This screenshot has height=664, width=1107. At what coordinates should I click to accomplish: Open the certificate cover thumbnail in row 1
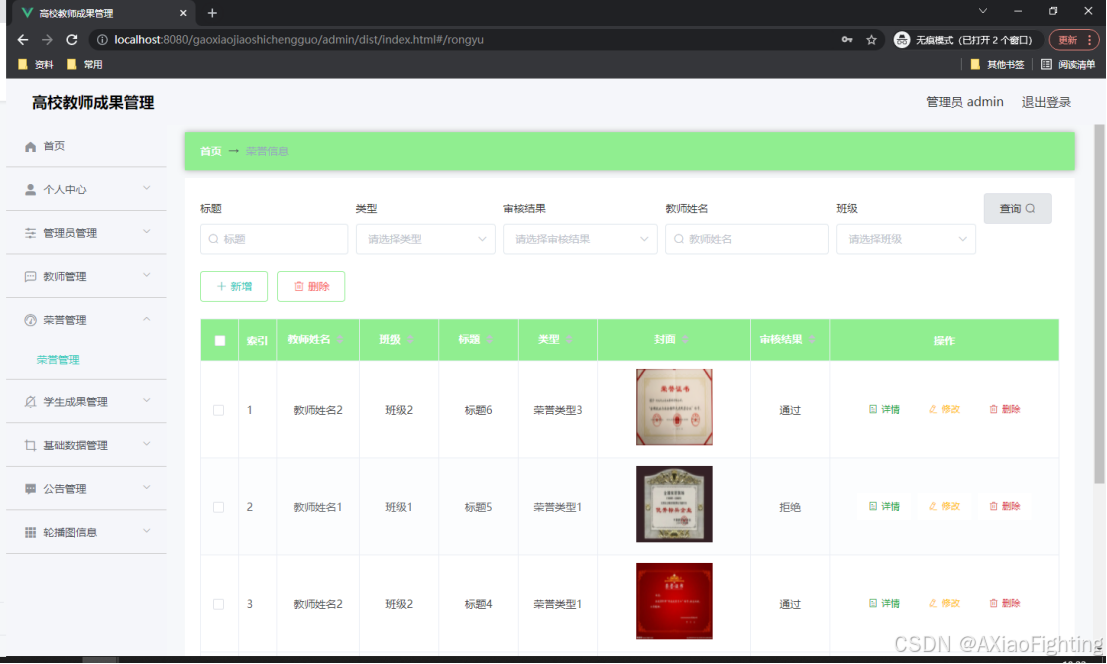[x=674, y=407]
